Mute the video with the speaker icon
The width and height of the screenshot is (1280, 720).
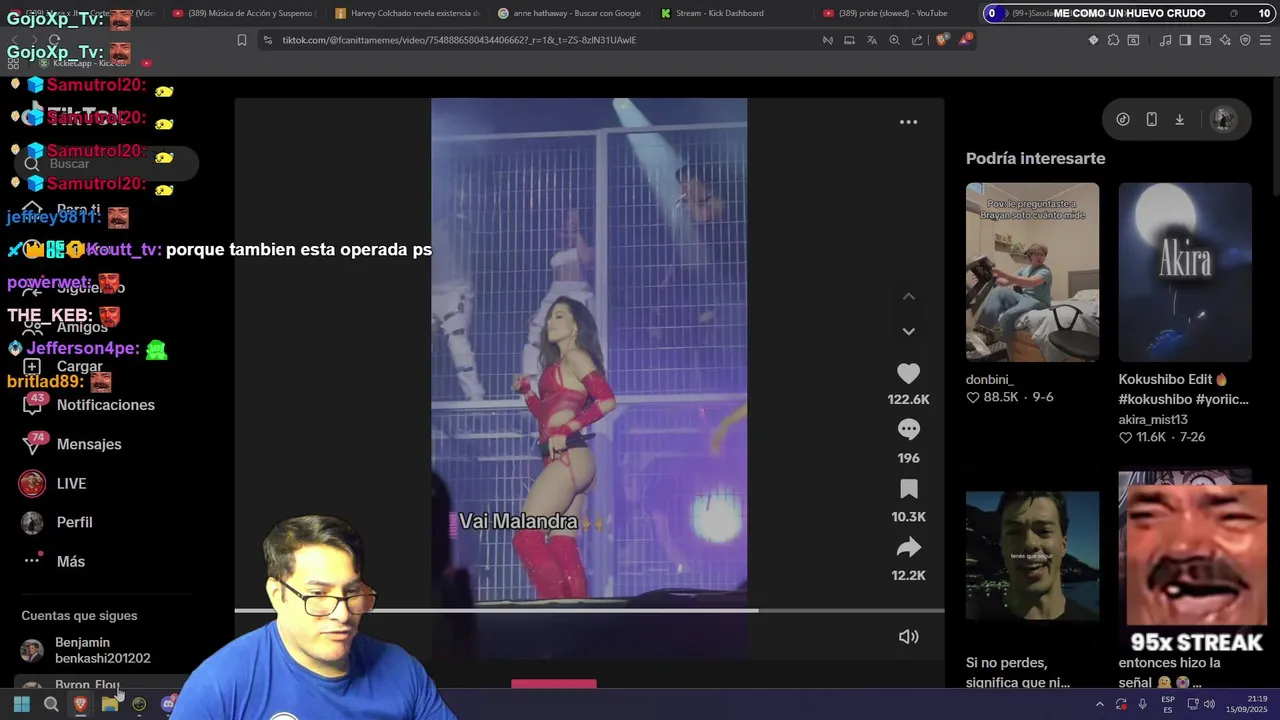[908, 636]
